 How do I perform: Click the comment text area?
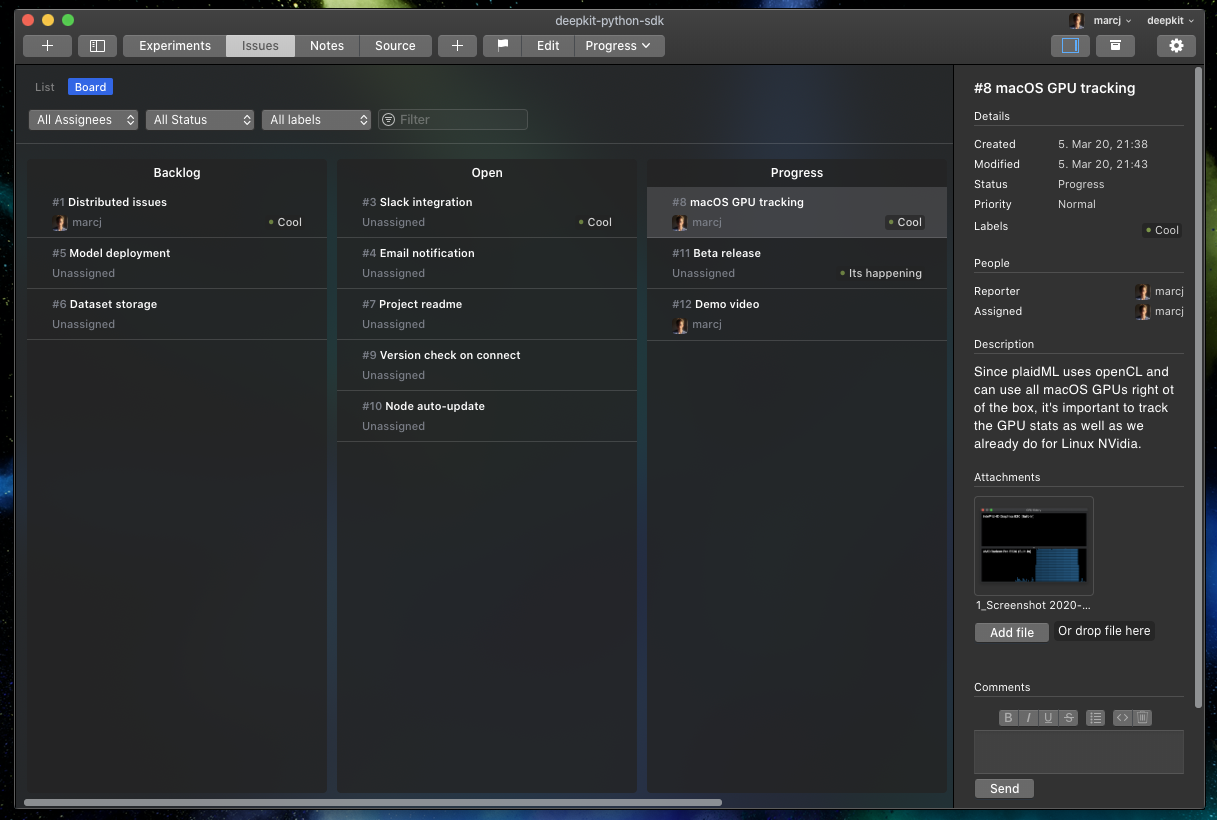1079,752
